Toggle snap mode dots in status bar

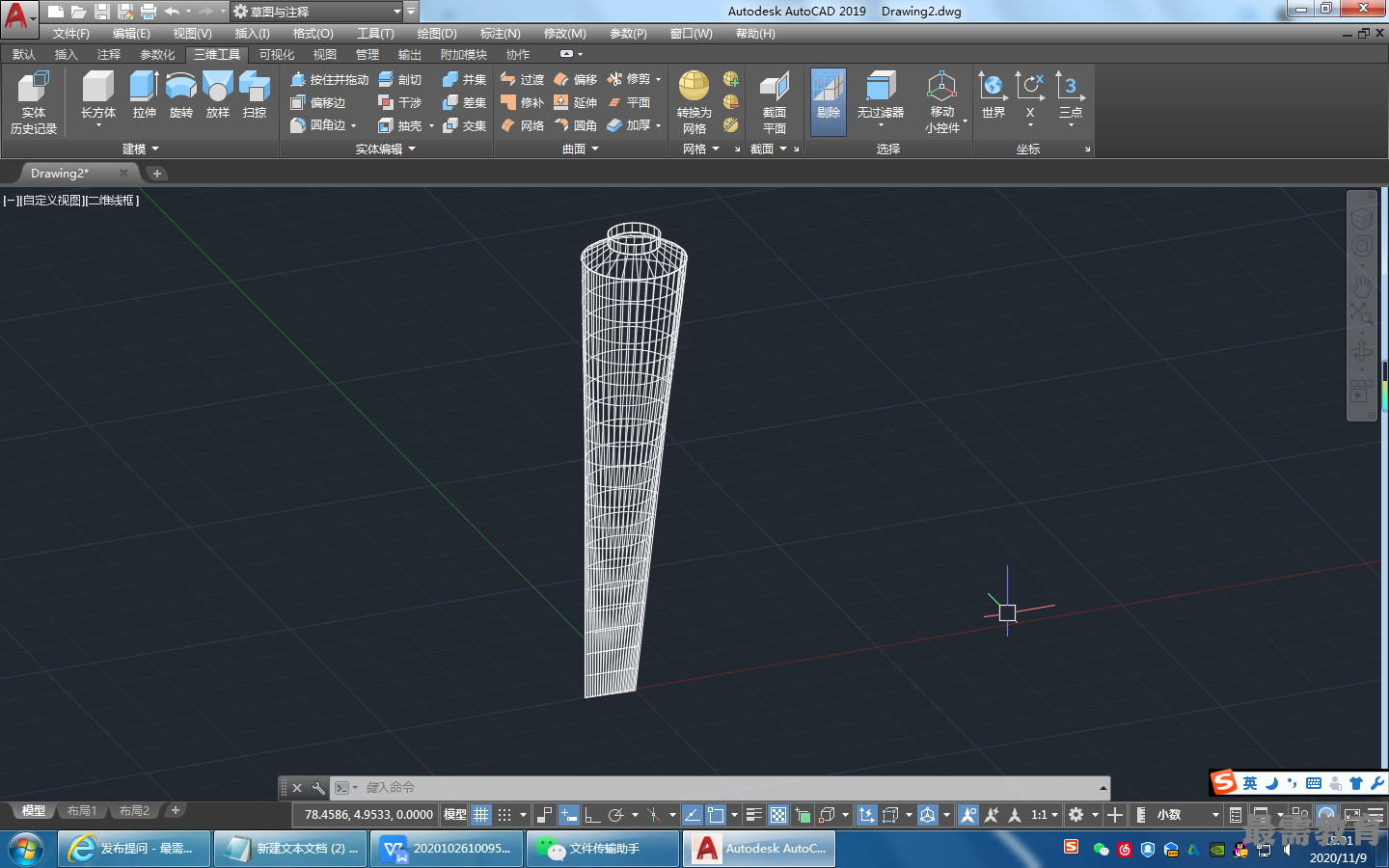click(504, 815)
